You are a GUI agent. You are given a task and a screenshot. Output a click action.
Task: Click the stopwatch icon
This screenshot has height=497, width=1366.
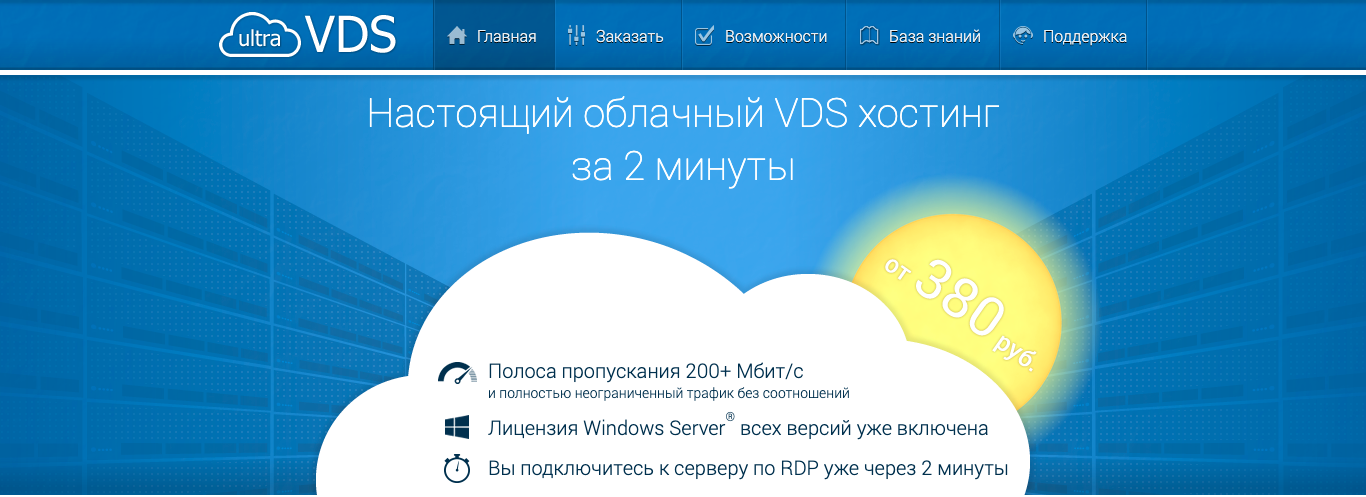457,468
